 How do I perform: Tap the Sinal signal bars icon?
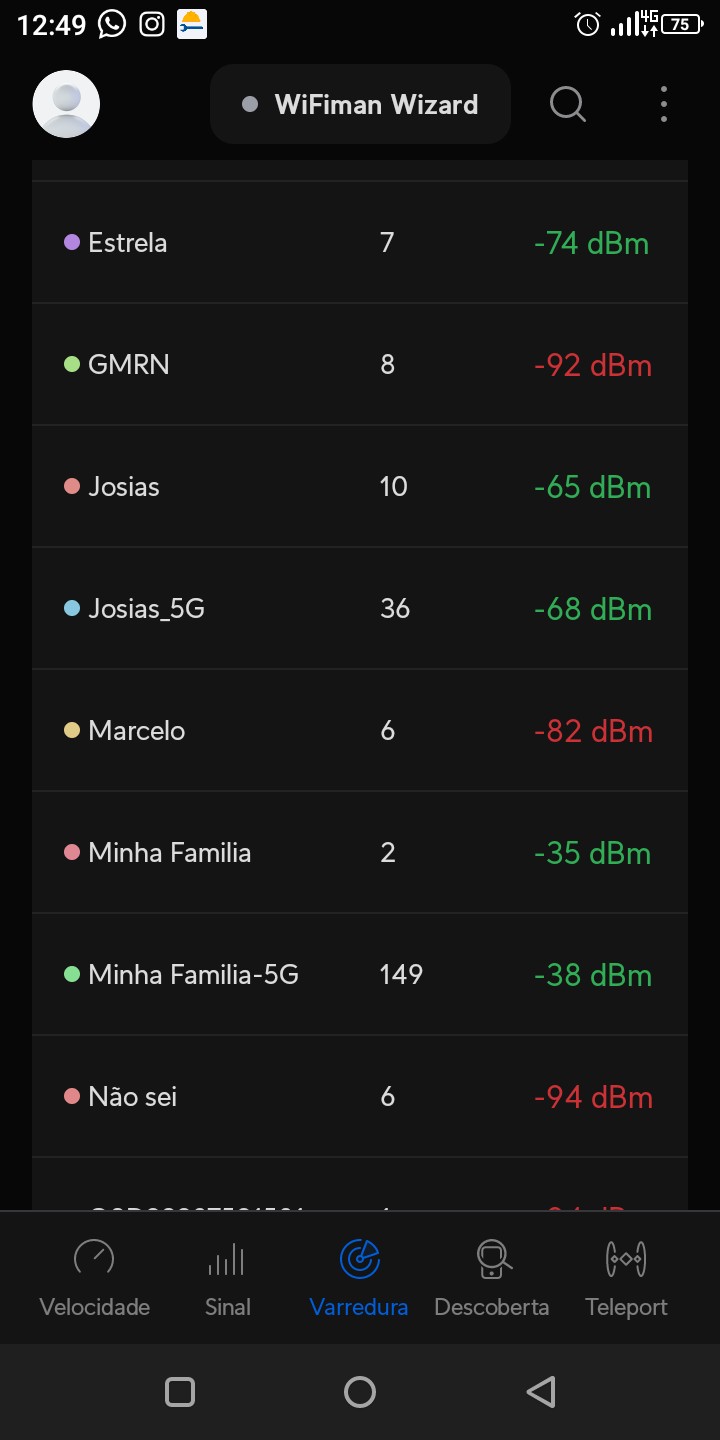[x=227, y=1259]
